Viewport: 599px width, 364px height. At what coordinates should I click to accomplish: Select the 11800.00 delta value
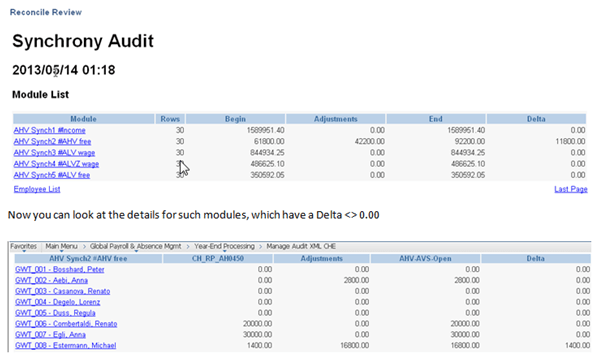click(570, 141)
